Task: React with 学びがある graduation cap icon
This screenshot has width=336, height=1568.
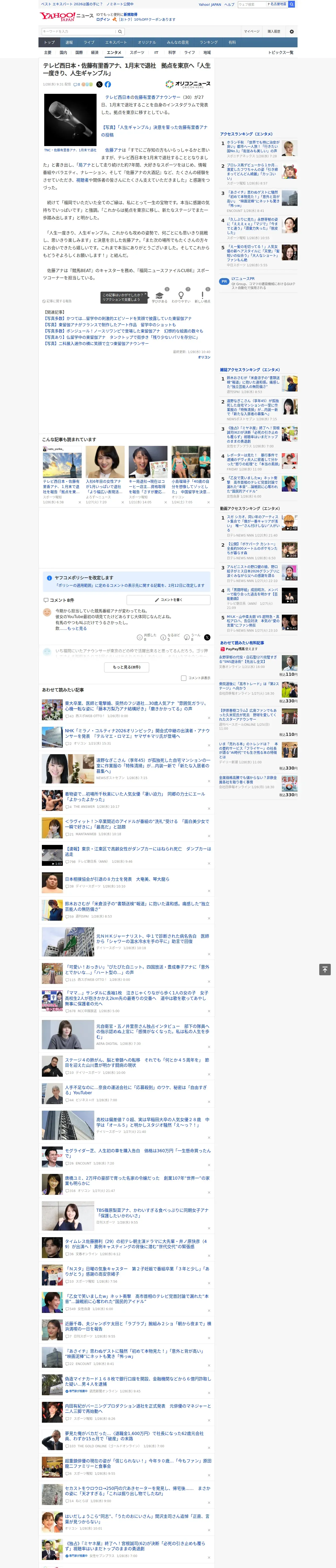Action: point(160,295)
